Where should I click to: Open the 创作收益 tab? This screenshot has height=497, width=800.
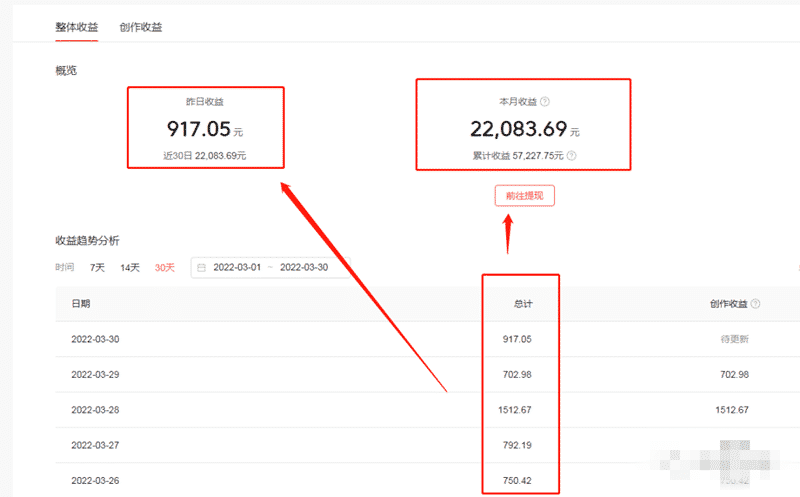141,27
